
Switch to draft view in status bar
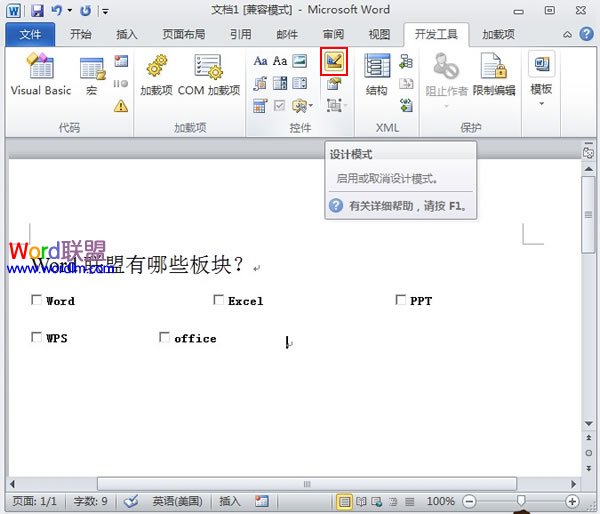[x=409, y=501]
